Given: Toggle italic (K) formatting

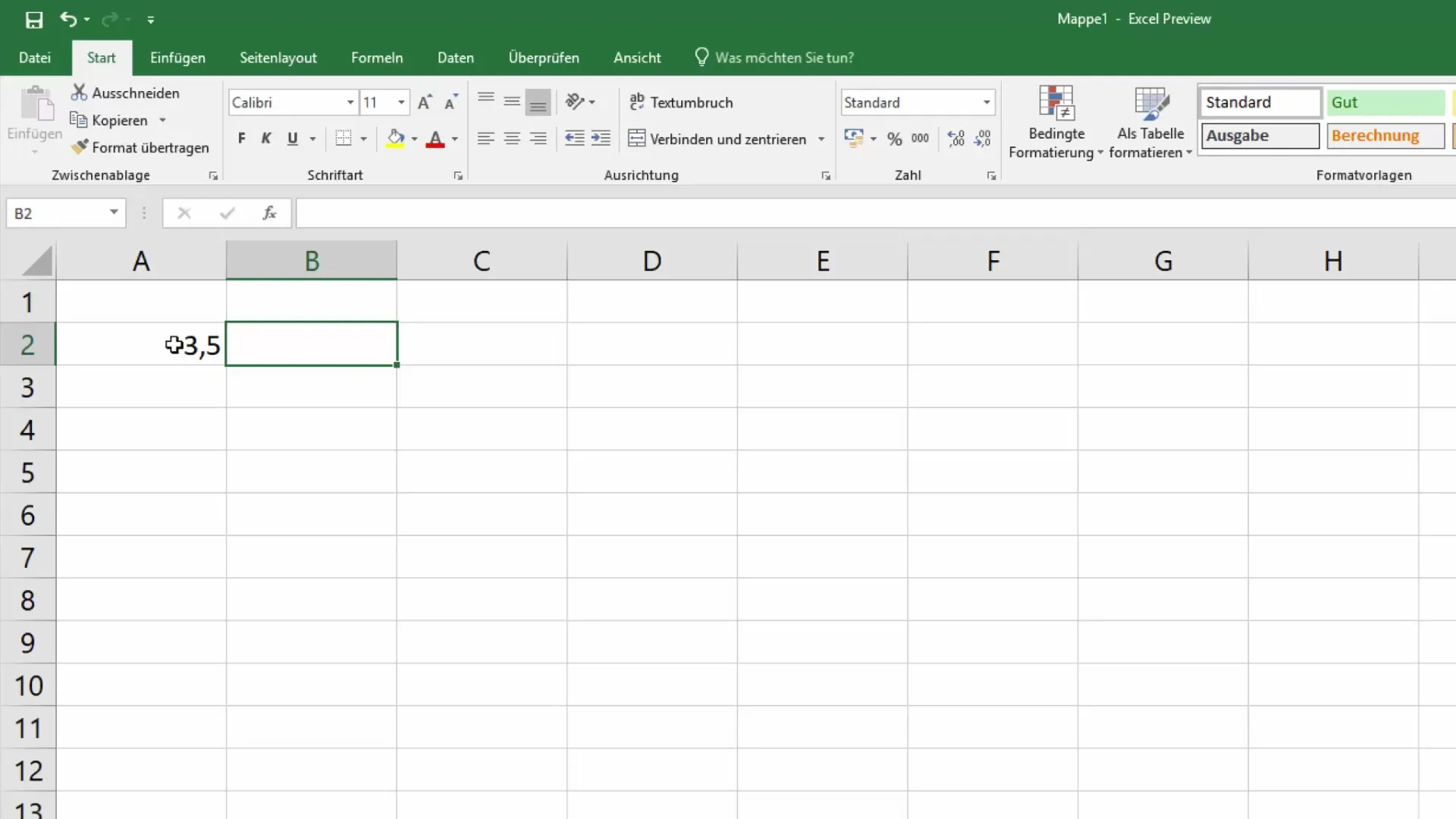Looking at the screenshot, I should (266, 139).
